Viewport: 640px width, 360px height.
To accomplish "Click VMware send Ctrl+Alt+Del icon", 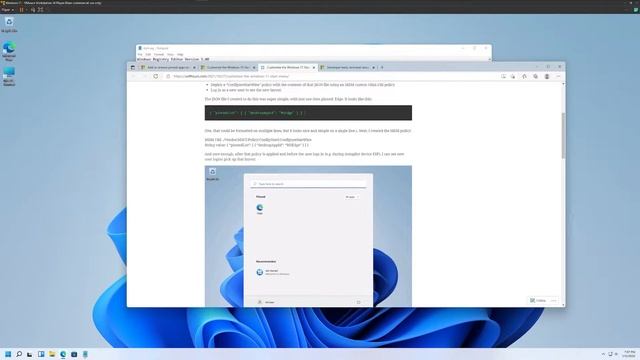I will tap(33, 9).
